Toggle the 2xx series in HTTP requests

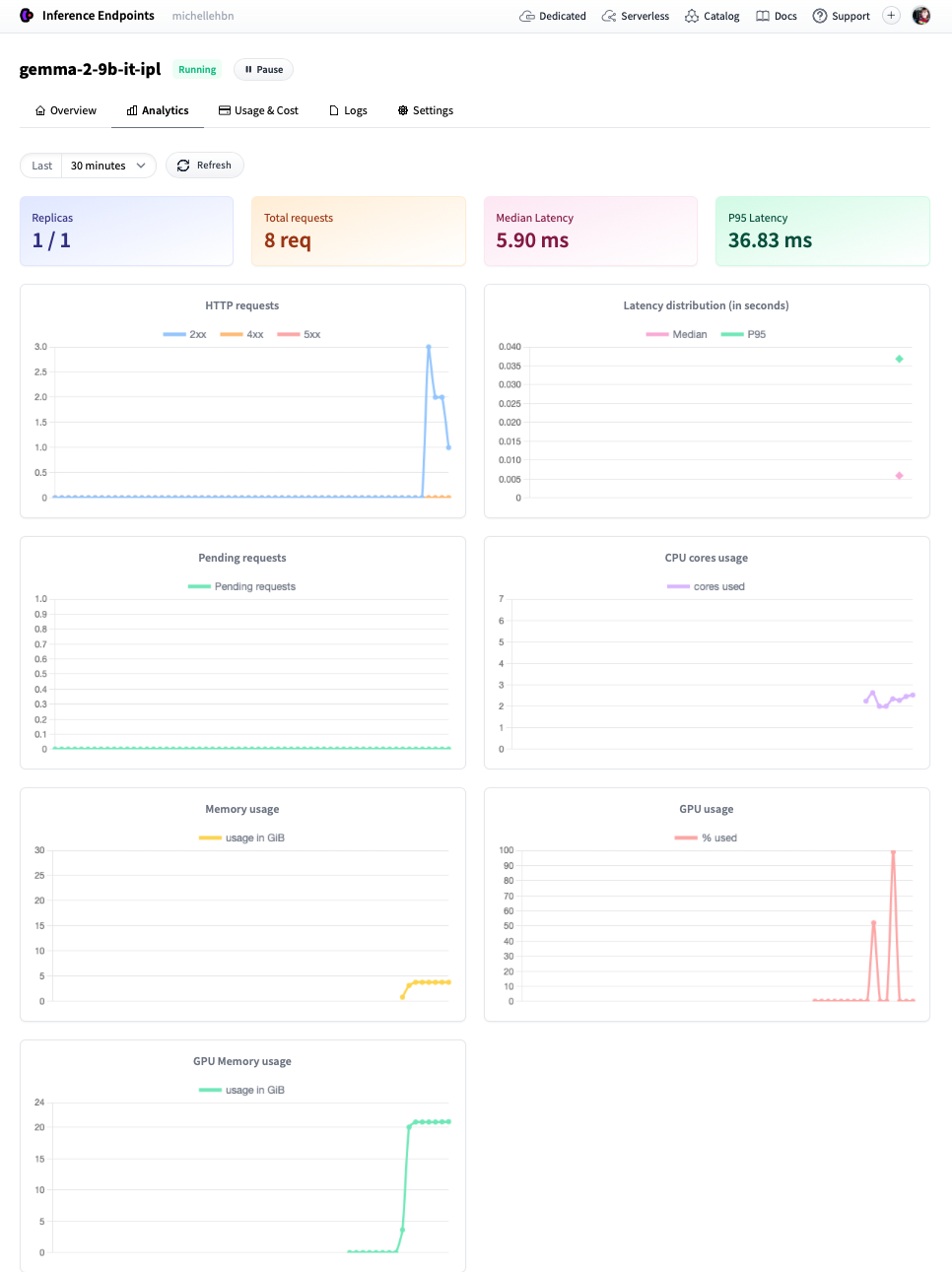click(x=185, y=335)
